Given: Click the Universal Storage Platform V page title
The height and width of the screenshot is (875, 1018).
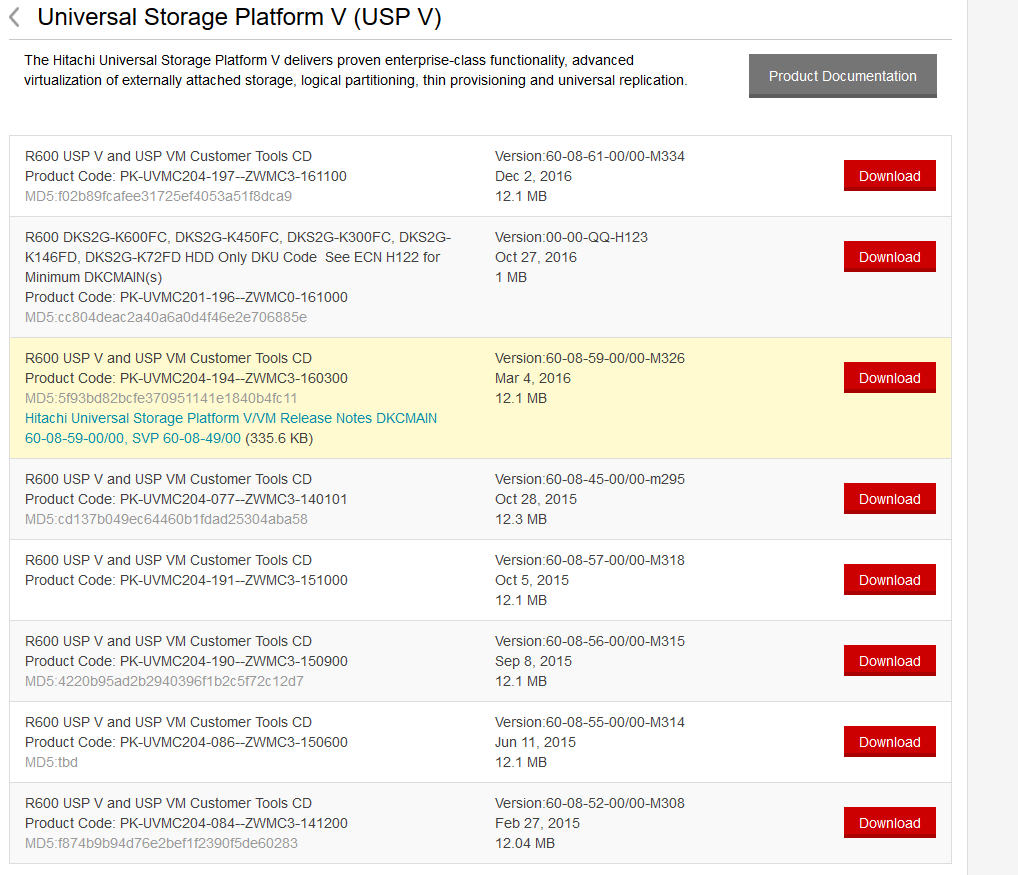Looking at the screenshot, I should click(x=239, y=17).
